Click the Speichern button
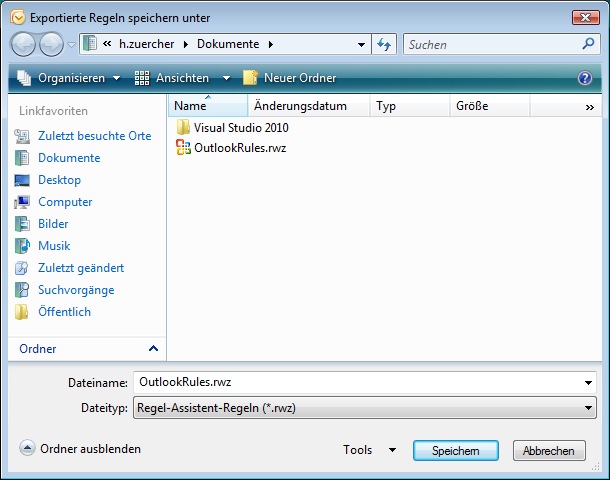 (456, 450)
